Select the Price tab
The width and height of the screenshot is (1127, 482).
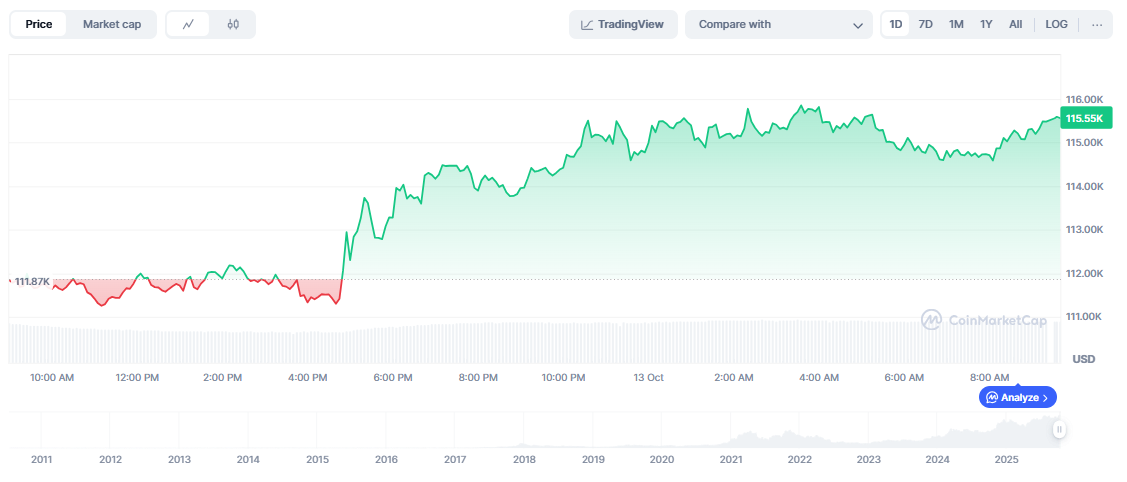tap(39, 24)
